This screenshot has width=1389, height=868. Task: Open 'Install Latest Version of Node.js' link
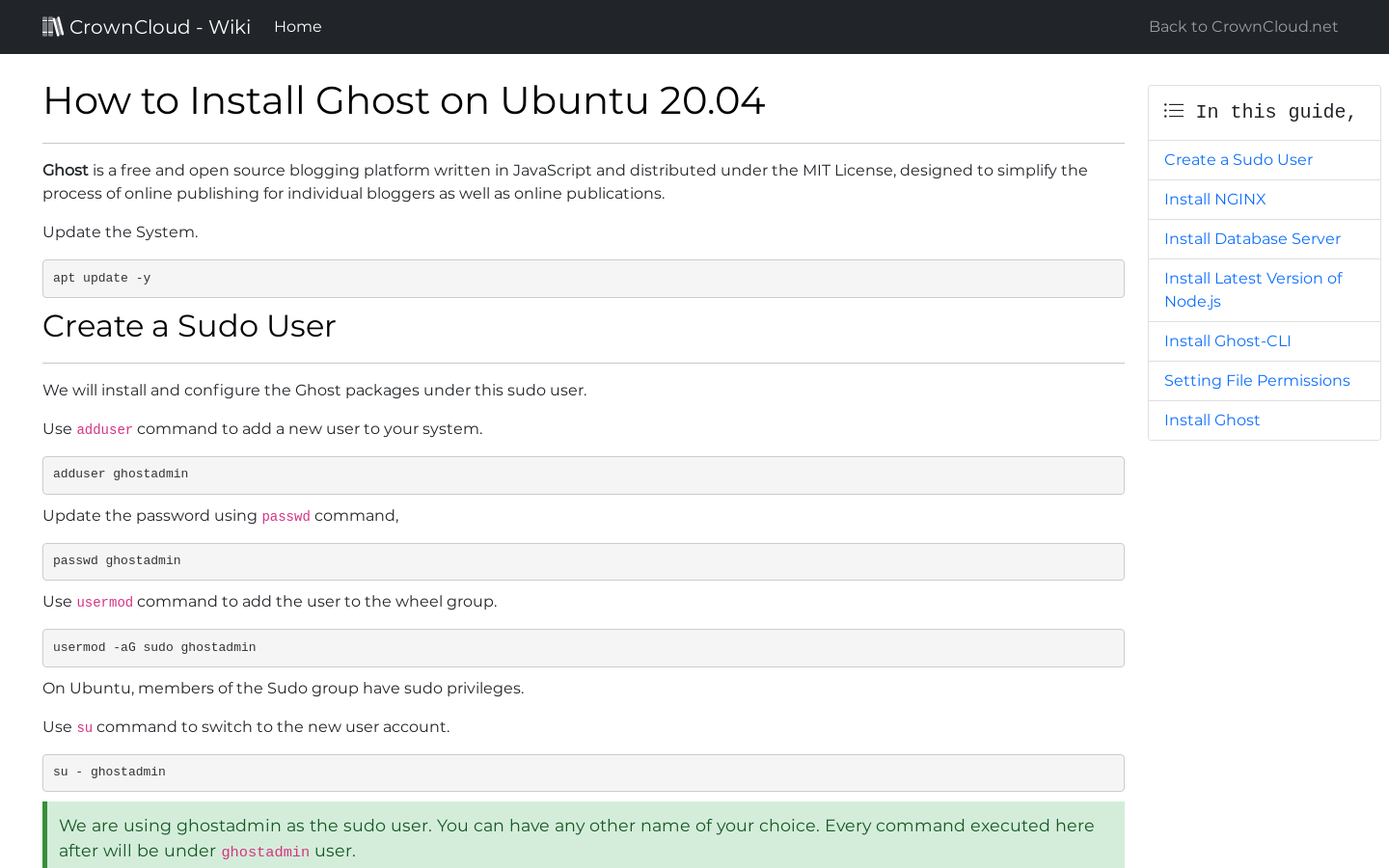pyautogui.click(x=1253, y=289)
